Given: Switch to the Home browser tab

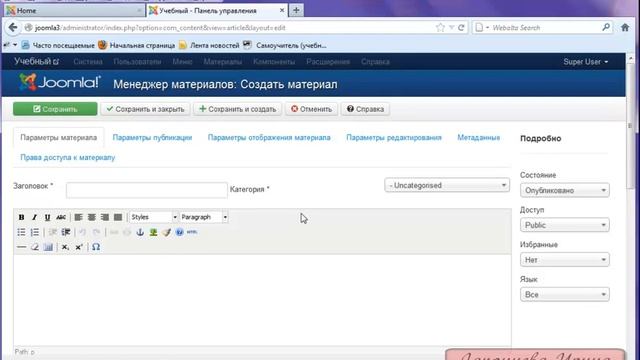Looking at the screenshot, I should pos(74,11).
